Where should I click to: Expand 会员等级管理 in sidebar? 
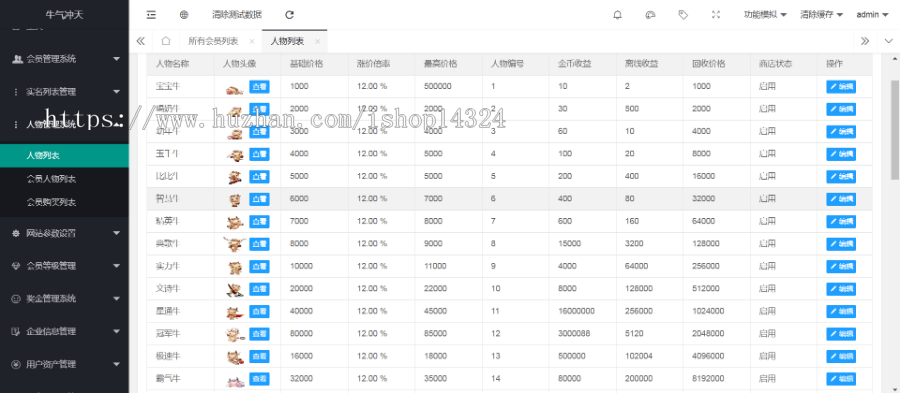64,266
